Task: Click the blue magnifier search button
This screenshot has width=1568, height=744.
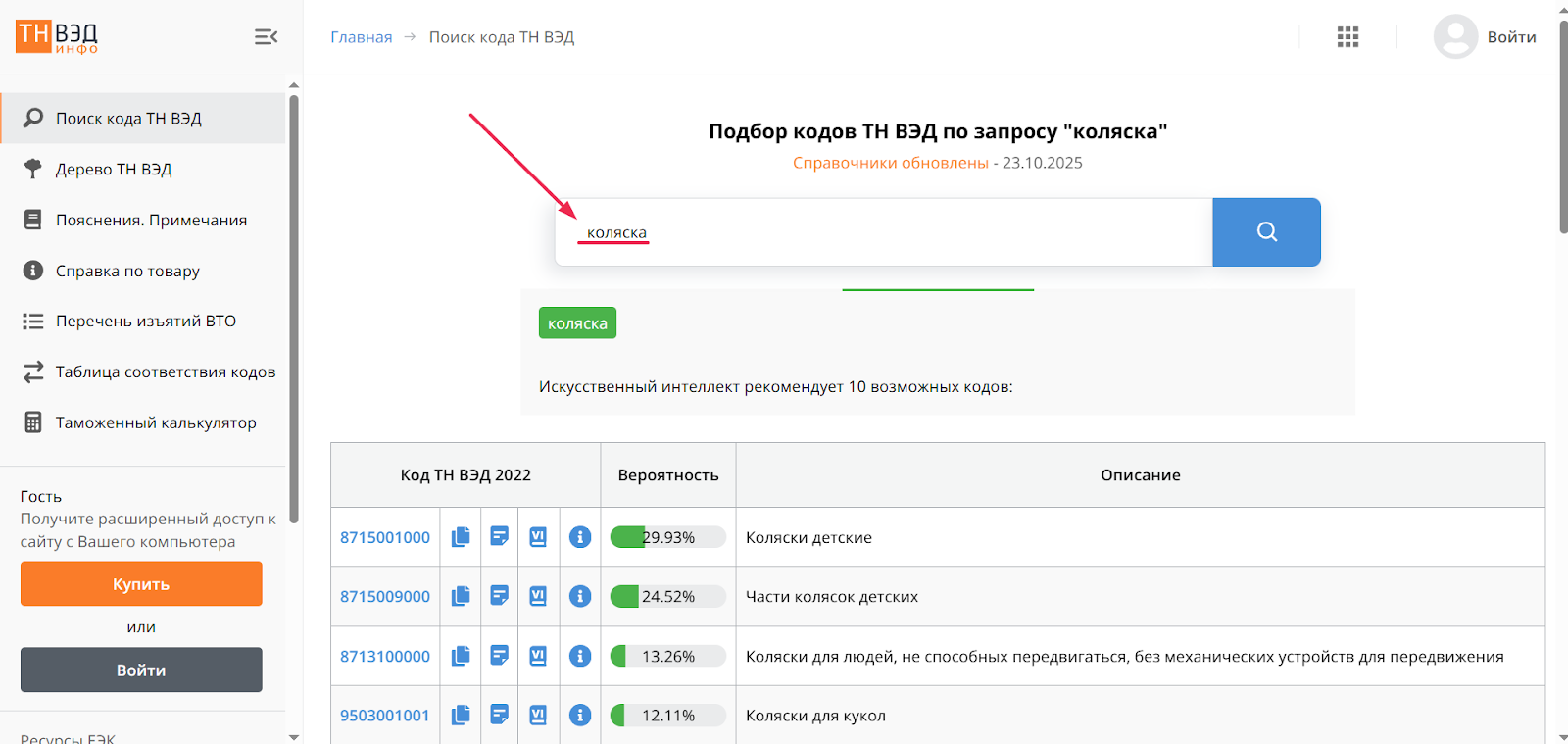Action: [1266, 232]
